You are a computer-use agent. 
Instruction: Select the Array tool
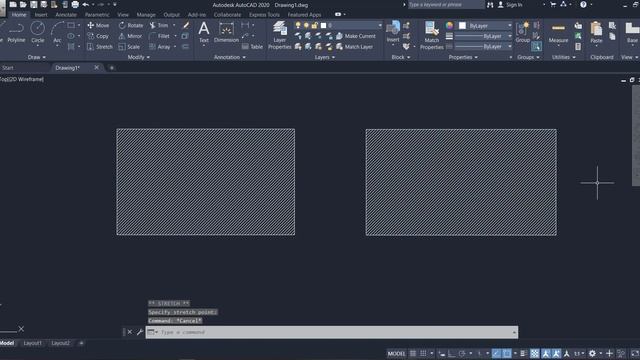click(x=160, y=47)
